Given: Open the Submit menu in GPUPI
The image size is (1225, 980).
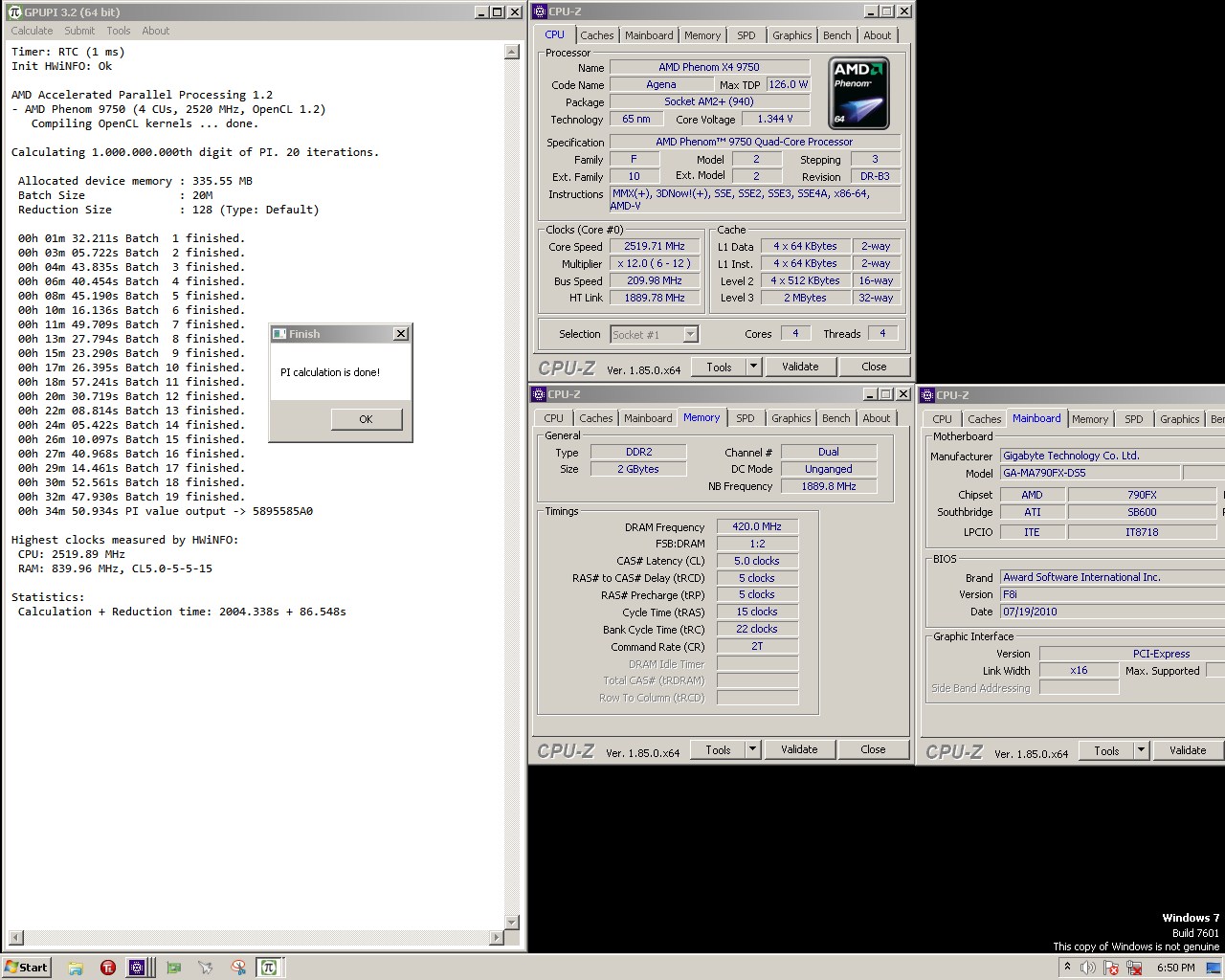Looking at the screenshot, I should point(79,31).
